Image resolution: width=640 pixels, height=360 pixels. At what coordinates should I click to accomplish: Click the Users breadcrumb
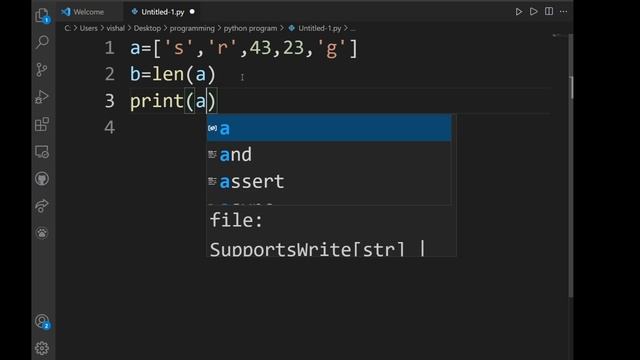click(89, 28)
